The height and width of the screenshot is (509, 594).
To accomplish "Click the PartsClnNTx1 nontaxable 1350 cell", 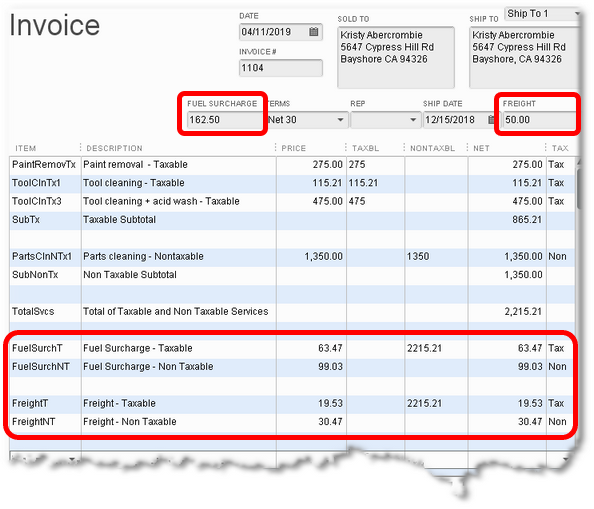I will [x=436, y=257].
